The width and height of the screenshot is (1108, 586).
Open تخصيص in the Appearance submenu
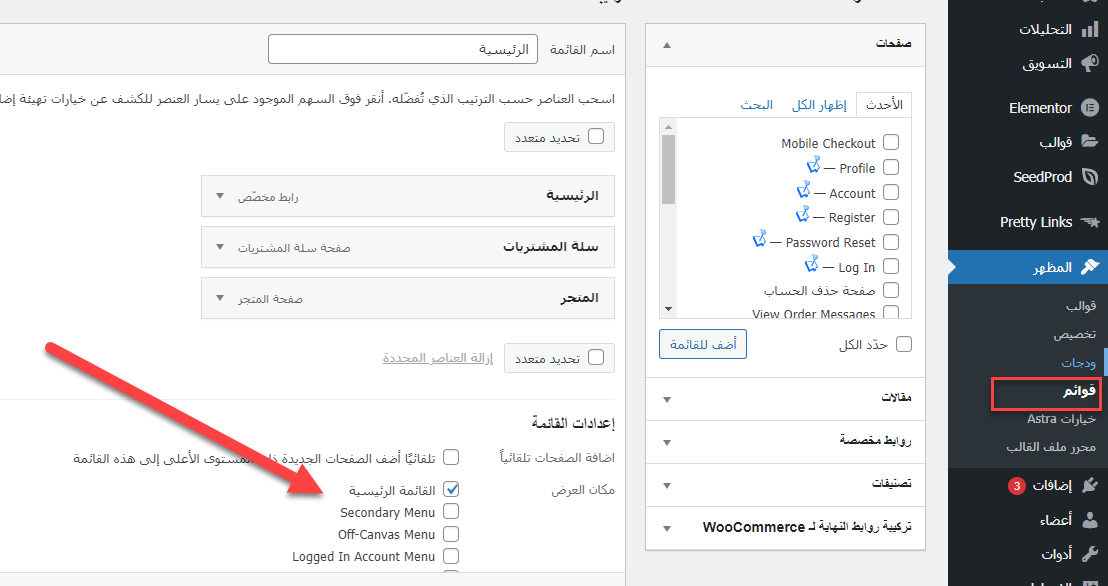coord(1075,334)
